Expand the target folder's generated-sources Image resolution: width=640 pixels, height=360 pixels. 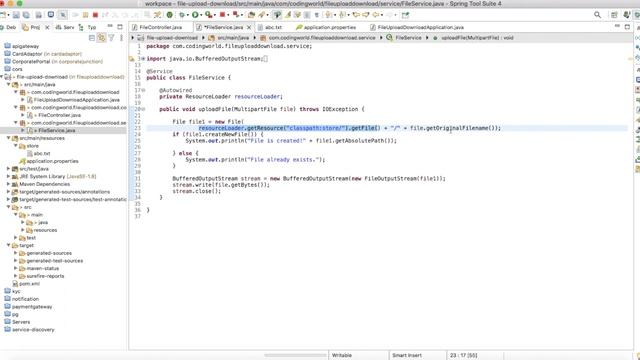click(16, 253)
